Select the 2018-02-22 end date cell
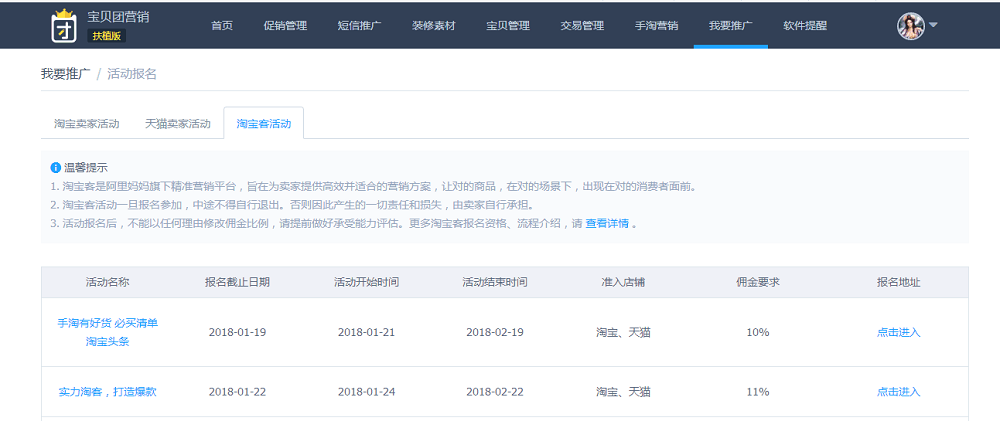1000x421 pixels. point(495,392)
